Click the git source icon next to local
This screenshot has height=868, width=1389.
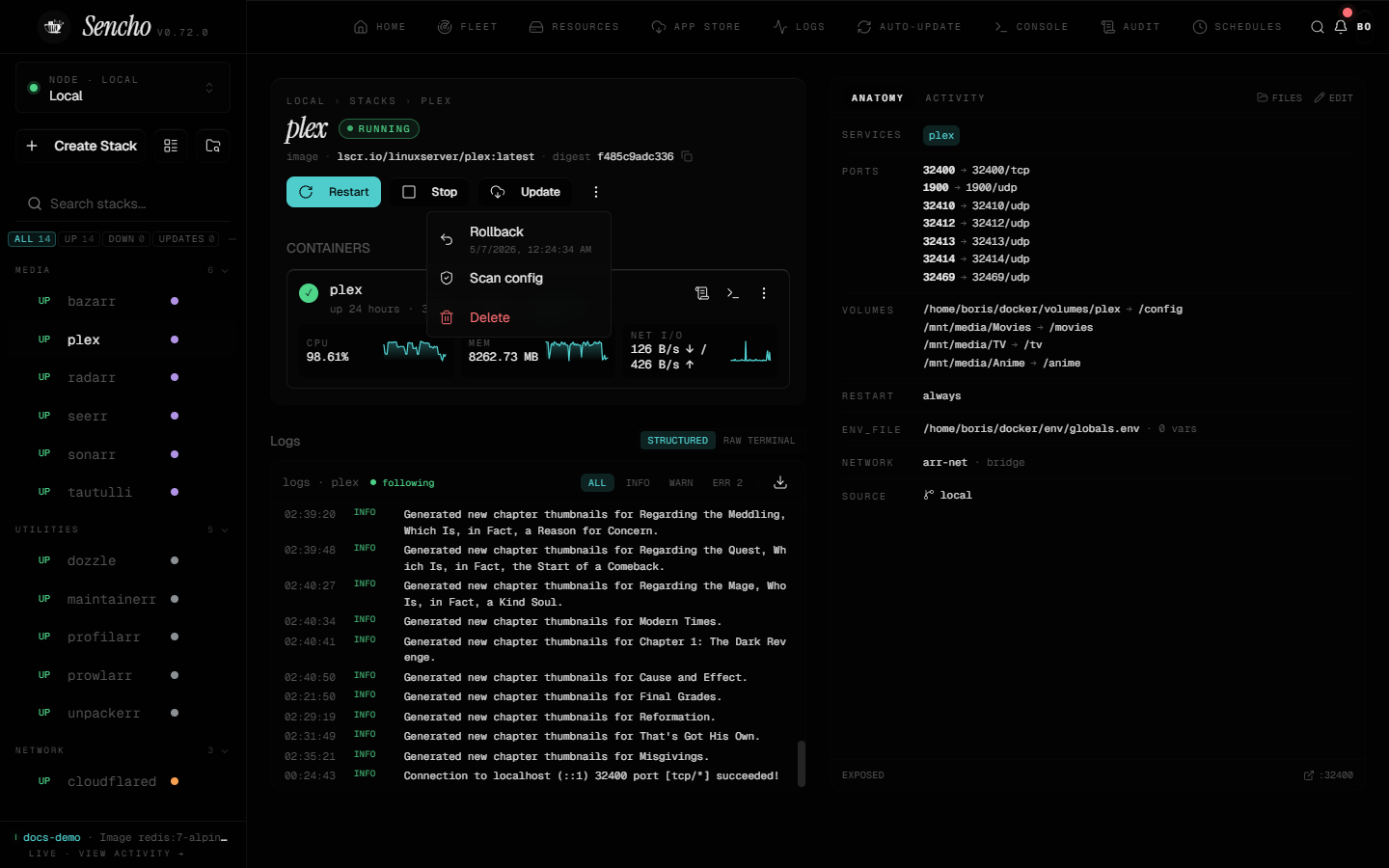coord(929,495)
